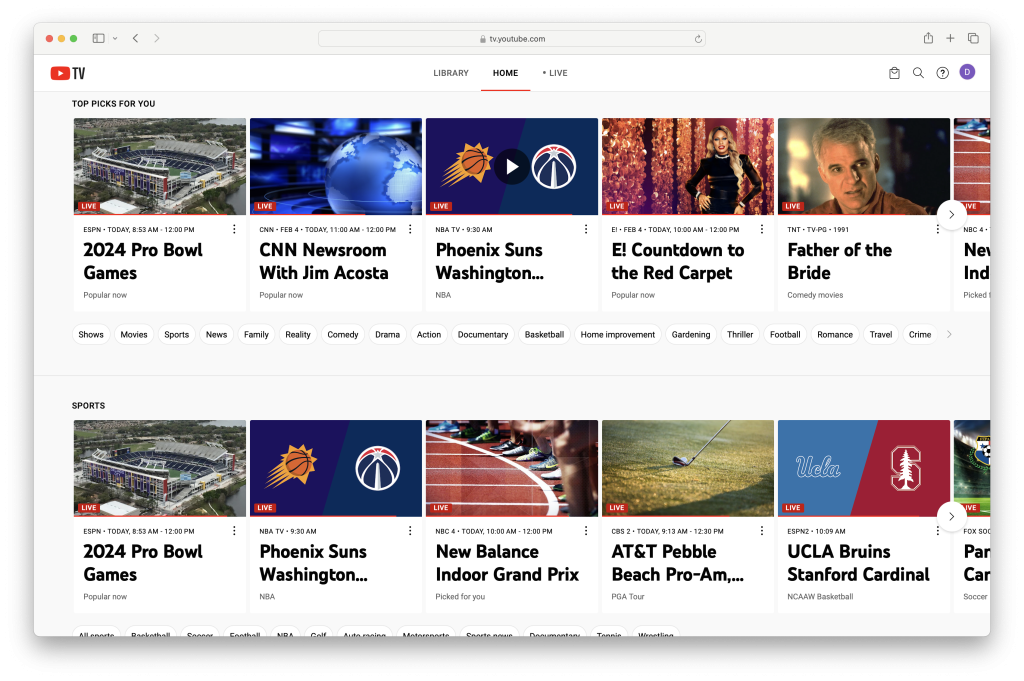Viewport: 1024px width, 681px height.
Task: Select the Home tab
Action: coord(505,73)
